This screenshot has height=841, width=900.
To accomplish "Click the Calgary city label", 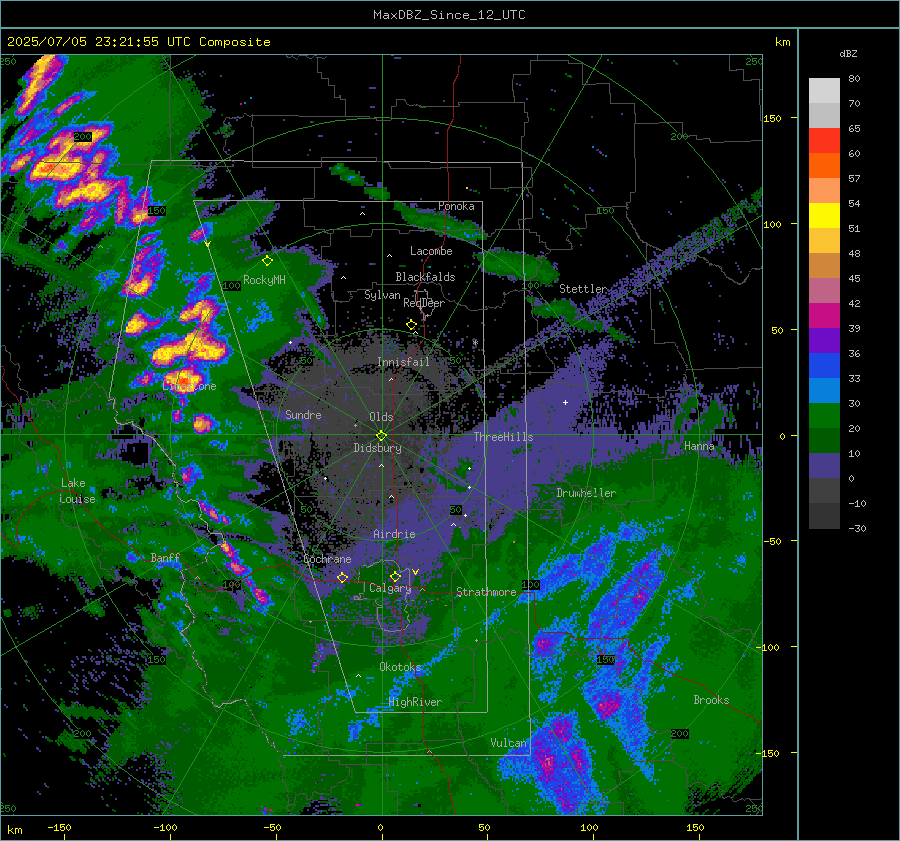I will 390,588.
